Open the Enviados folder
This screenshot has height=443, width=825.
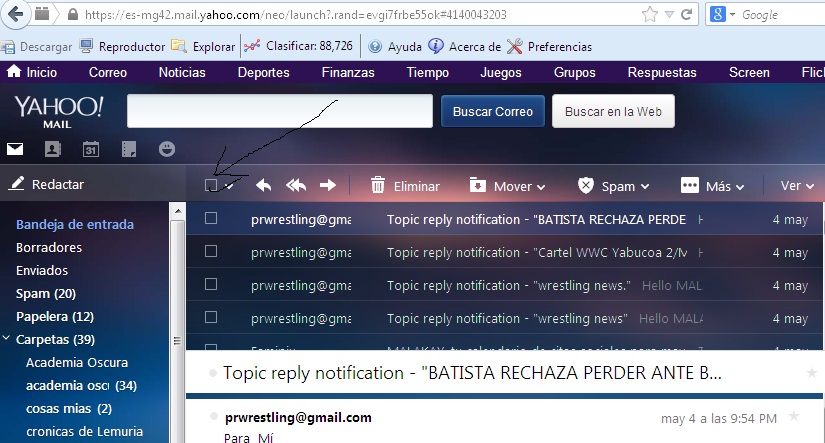(x=42, y=270)
